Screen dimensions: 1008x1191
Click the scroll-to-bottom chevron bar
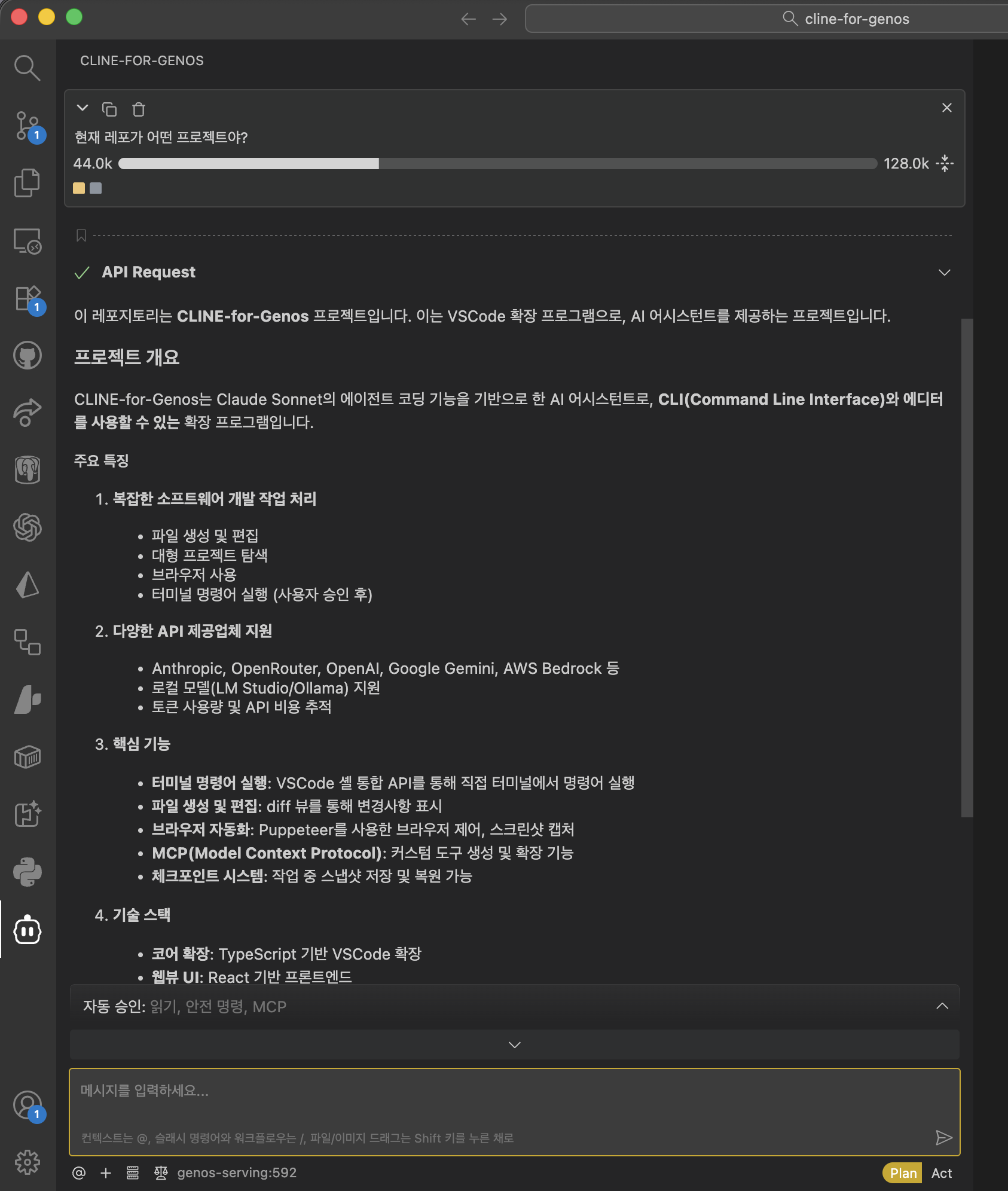coord(514,1045)
